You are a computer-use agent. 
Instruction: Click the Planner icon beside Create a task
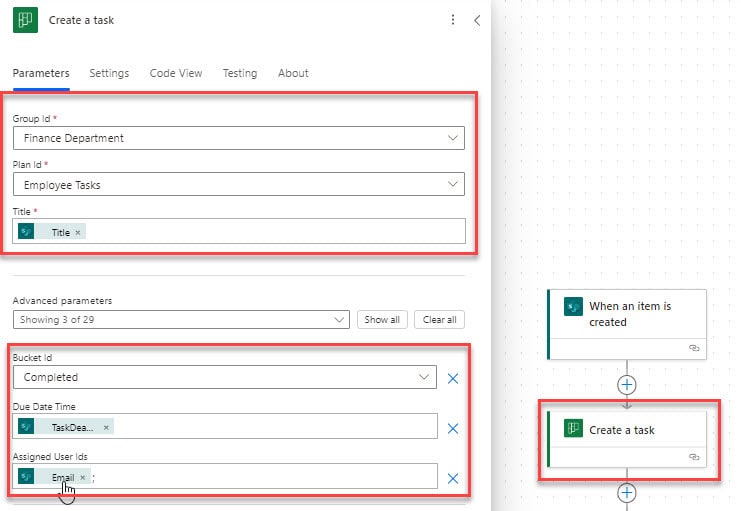point(26,20)
